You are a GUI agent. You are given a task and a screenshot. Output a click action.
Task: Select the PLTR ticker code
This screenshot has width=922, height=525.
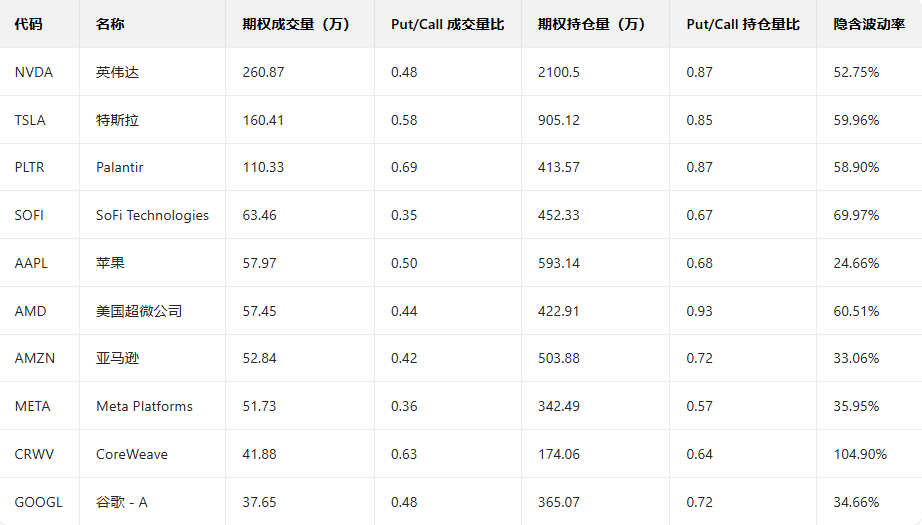(x=30, y=167)
